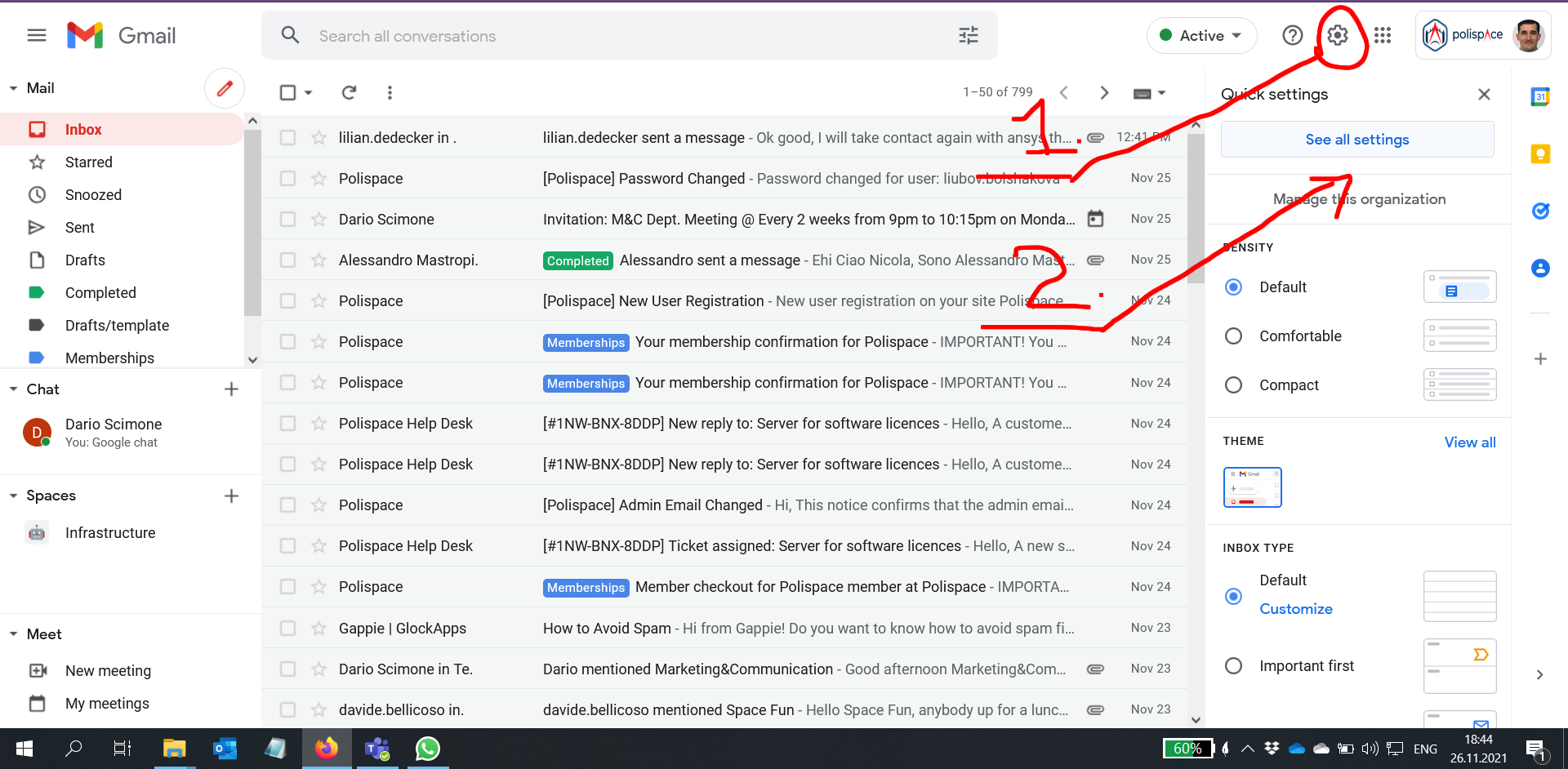Viewport: 1568px width, 769px height.
Task: Open Microsoft Teams in the taskbar
Action: 377,749
